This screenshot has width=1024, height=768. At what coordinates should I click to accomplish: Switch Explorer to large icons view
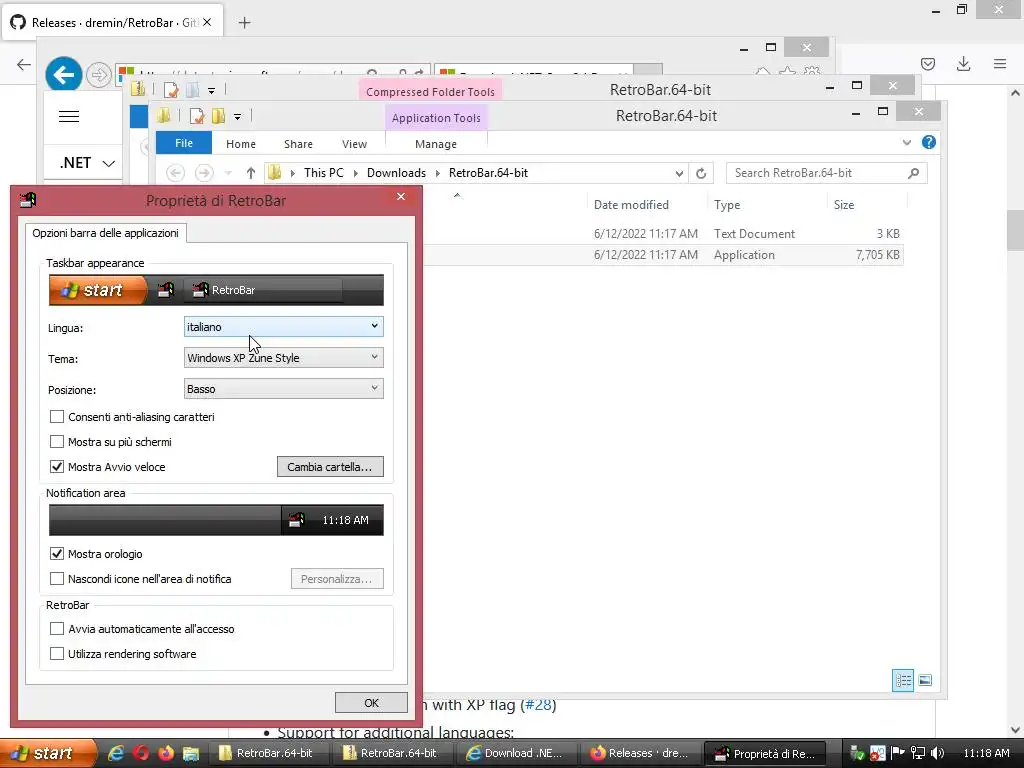pyautogui.click(x=925, y=680)
